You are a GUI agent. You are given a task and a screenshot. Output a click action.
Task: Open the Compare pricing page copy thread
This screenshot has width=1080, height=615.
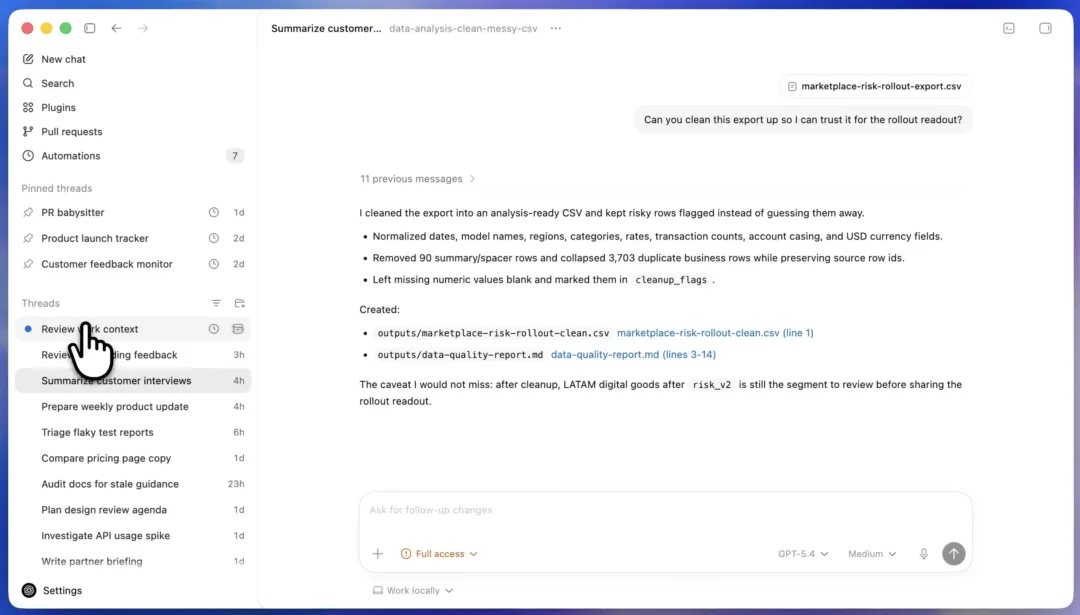(133, 458)
